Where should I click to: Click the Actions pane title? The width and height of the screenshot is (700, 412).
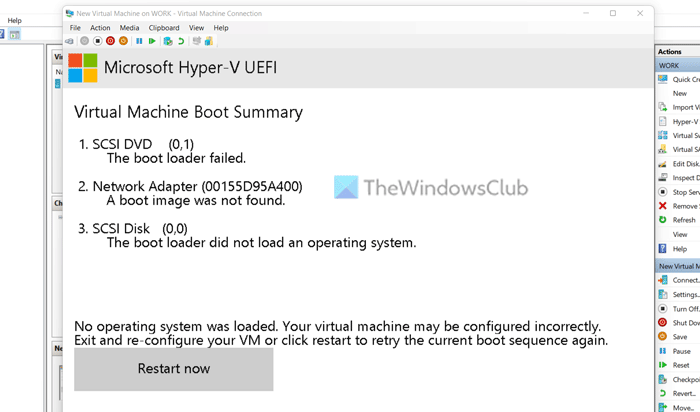pyautogui.click(x=670, y=52)
